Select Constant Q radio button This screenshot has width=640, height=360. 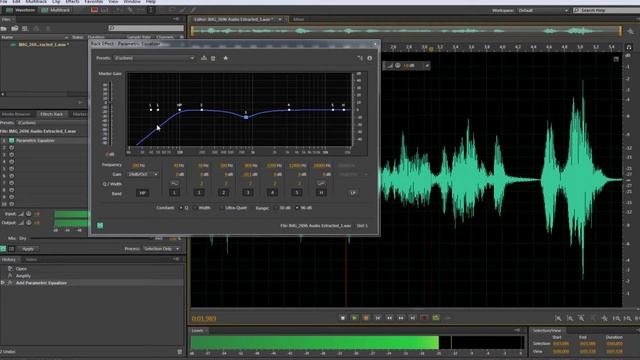tap(181, 208)
